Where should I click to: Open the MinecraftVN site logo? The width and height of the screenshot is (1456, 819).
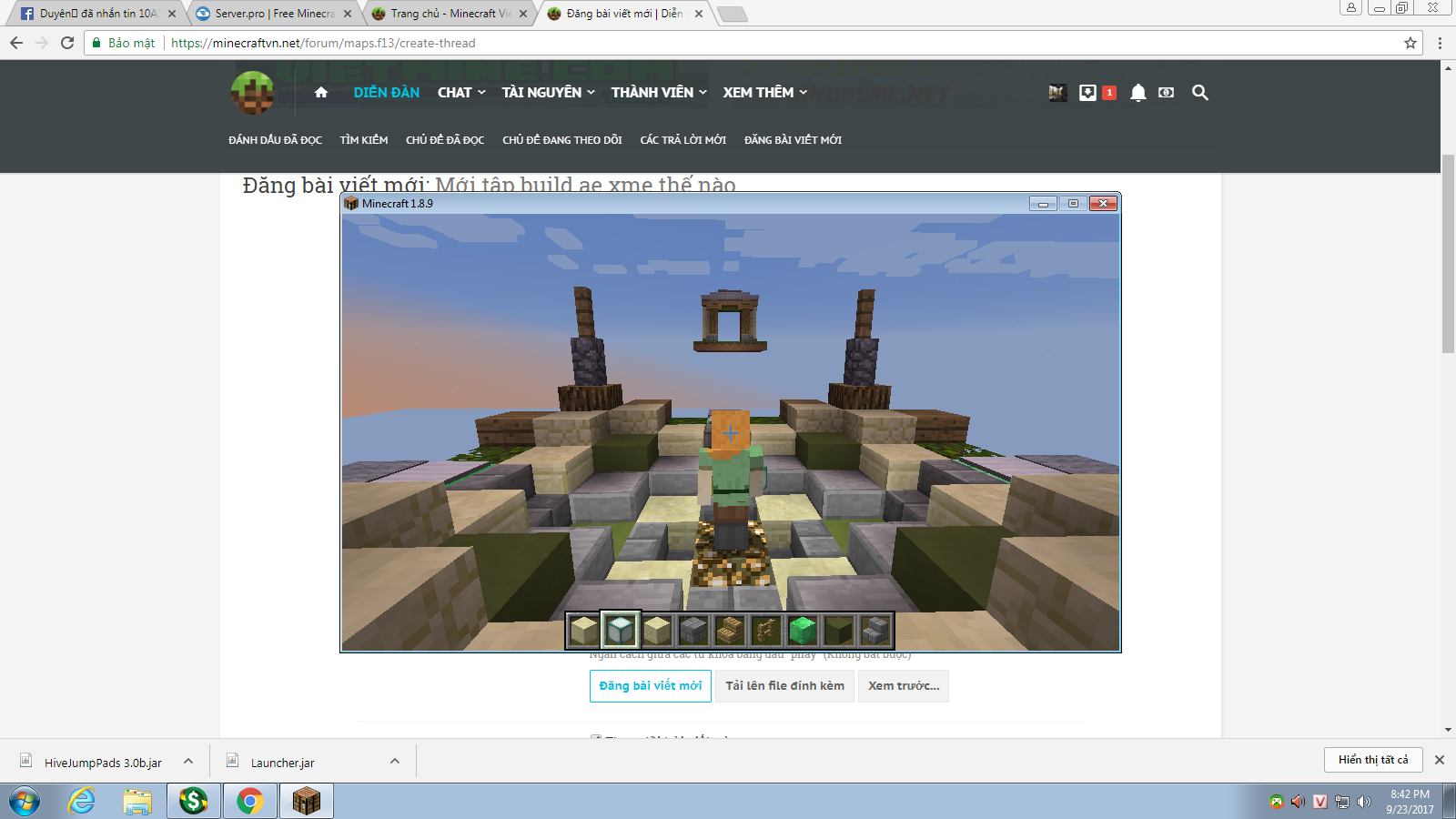click(253, 93)
